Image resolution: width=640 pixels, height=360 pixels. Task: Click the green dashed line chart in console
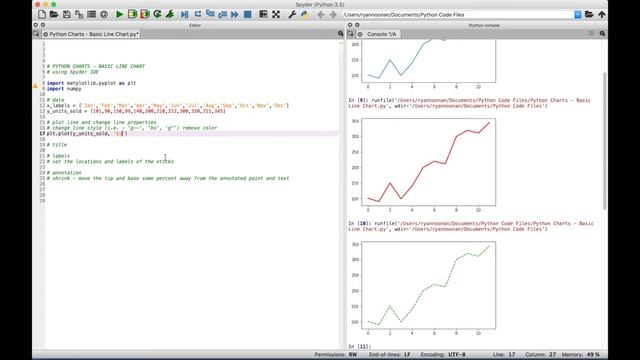point(429,285)
